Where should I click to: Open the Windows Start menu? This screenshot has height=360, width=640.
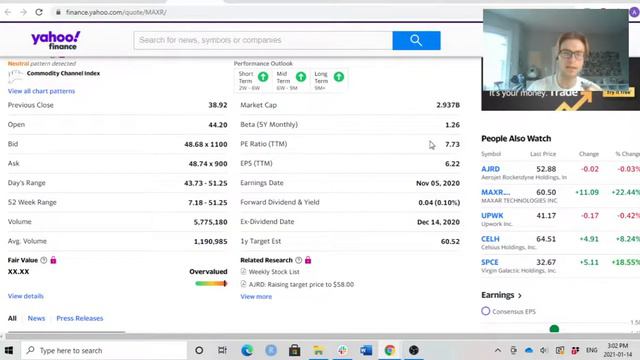point(9,350)
